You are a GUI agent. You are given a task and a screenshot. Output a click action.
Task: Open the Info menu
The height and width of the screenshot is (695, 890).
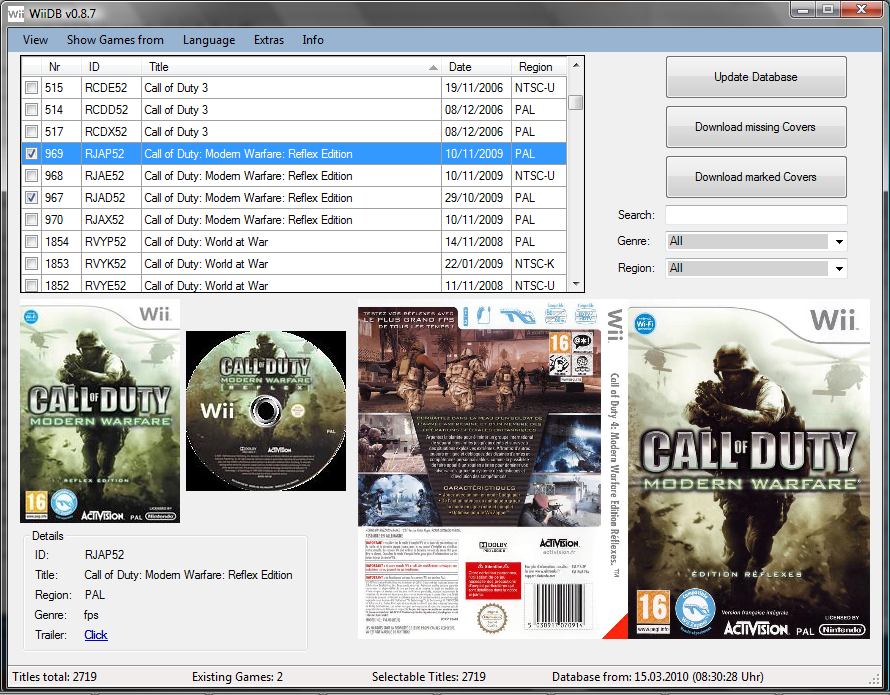click(x=313, y=40)
